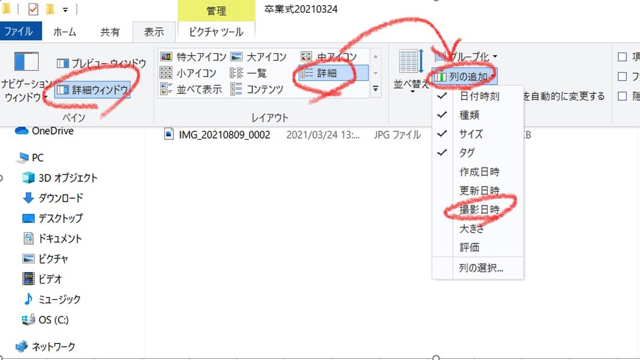Click the 管理 contextual tab header

click(216, 11)
